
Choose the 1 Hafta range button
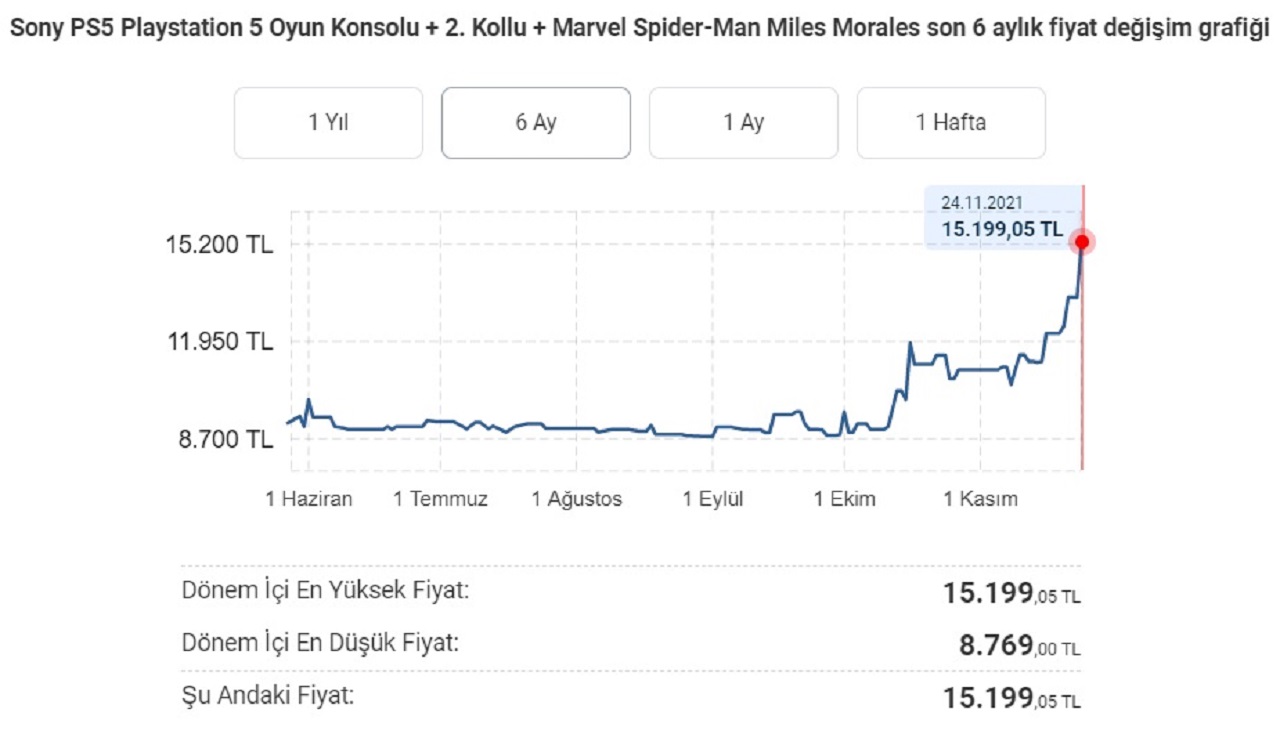pyautogui.click(x=950, y=123)
